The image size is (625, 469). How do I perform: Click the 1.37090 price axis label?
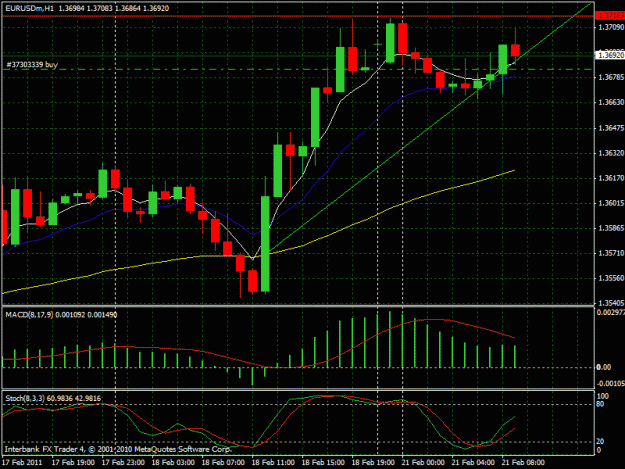pos(611,27)
